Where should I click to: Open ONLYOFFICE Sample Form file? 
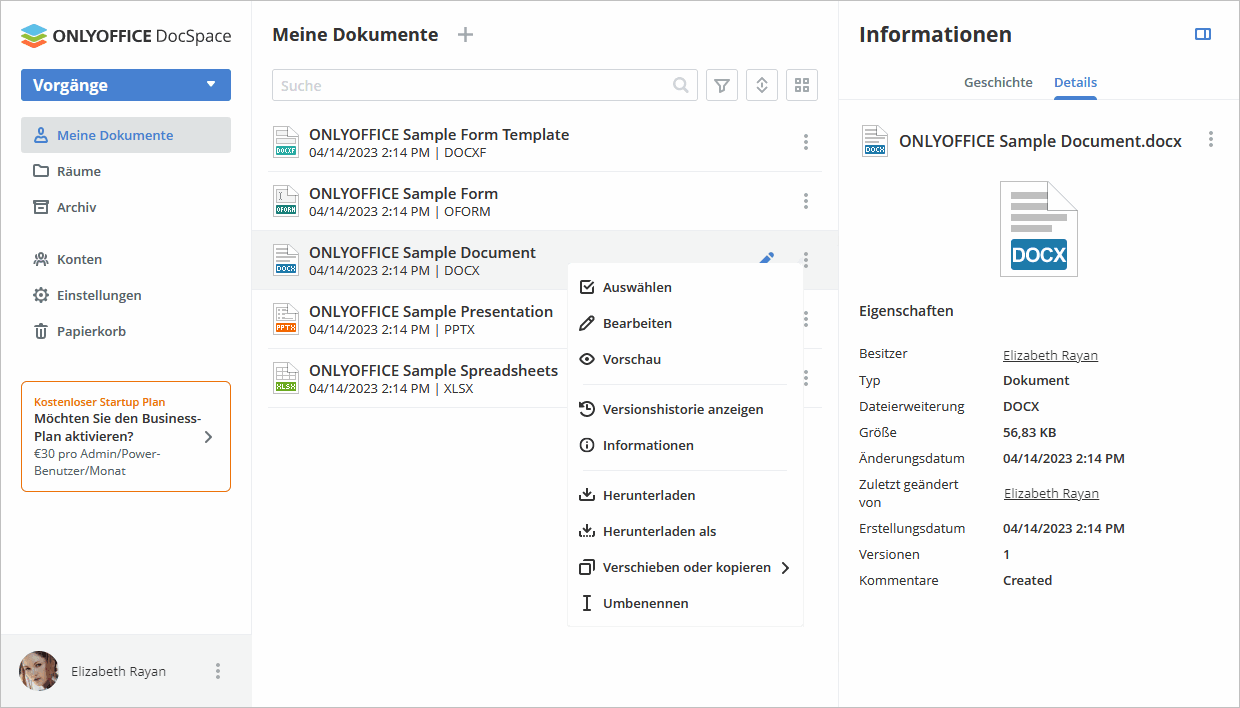point(403,194)
